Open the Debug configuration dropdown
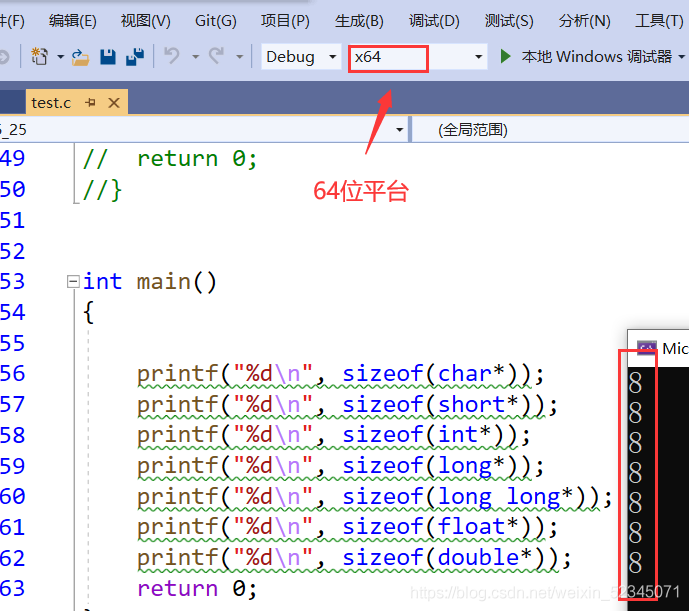The image size is (689, 611). point(301,57)
